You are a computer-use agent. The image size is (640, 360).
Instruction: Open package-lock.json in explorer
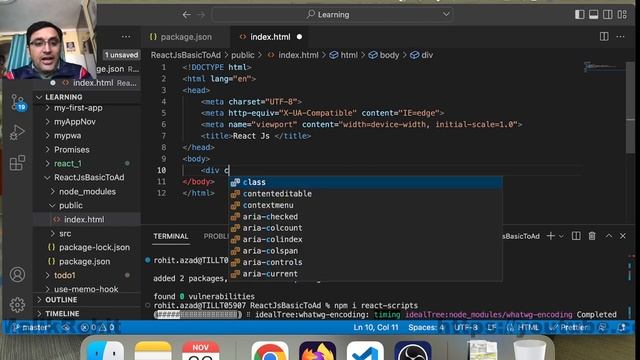tap(94, 247)
